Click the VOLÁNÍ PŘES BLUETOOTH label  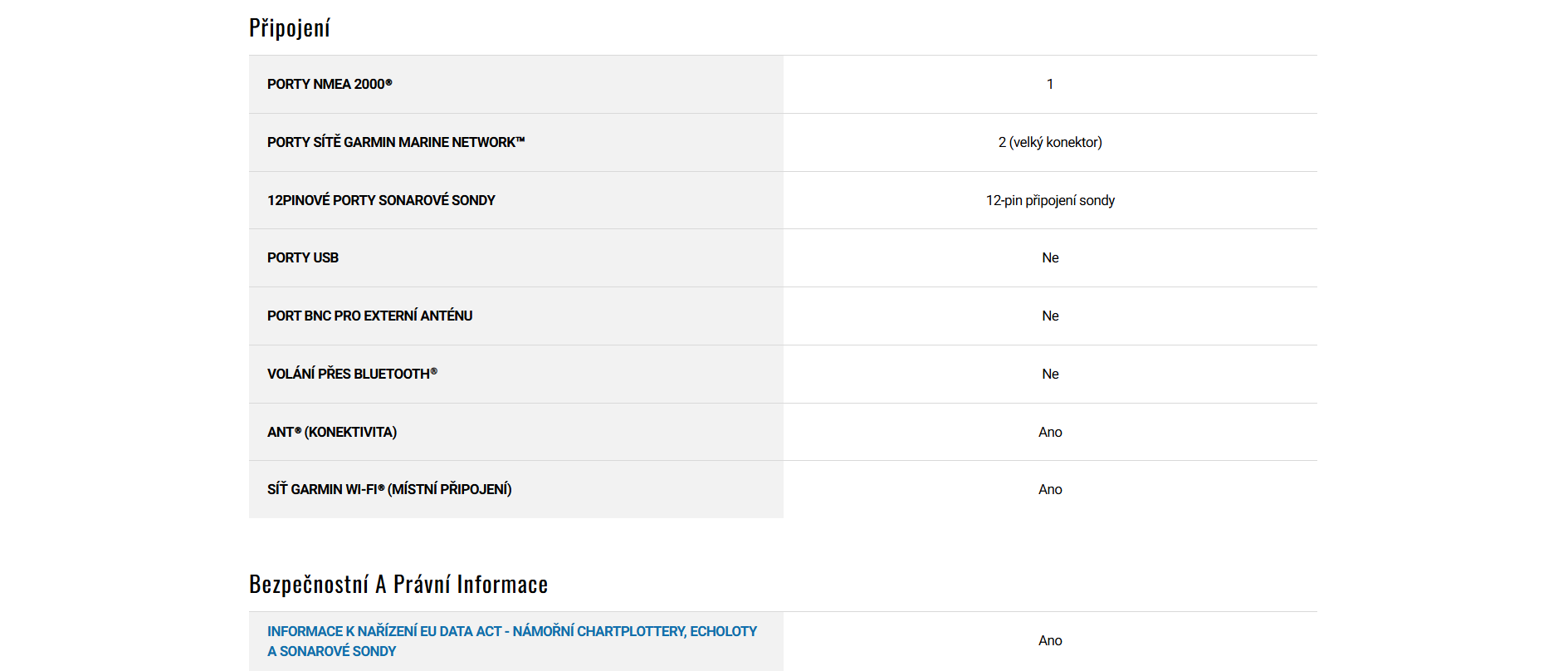pyautogui.click(x=352, y=374)
